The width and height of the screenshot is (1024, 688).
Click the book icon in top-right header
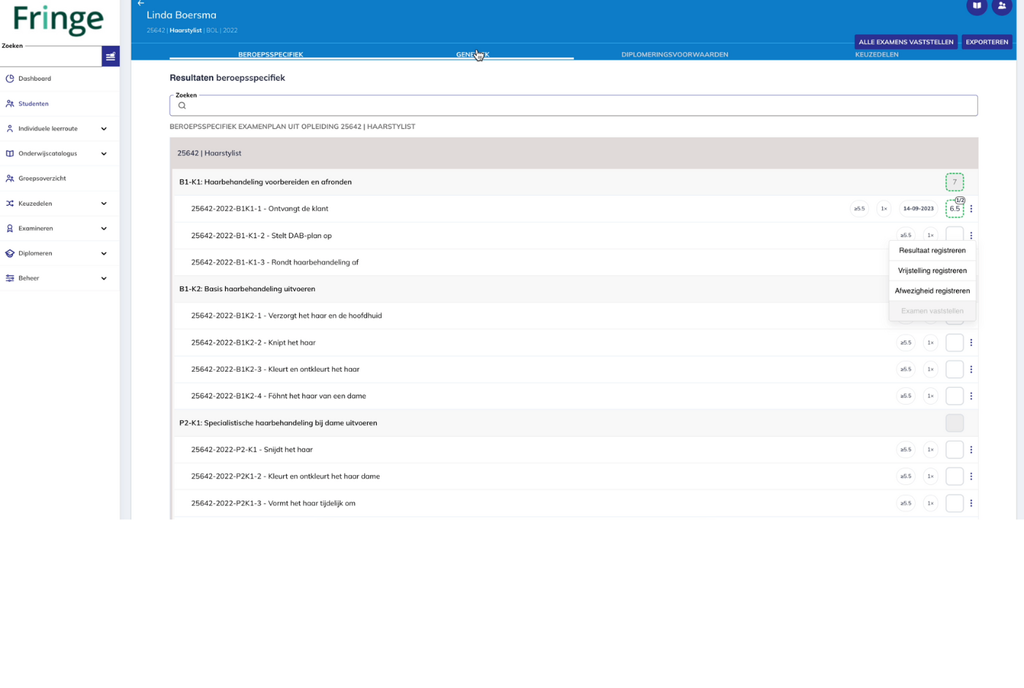(976, 6)
